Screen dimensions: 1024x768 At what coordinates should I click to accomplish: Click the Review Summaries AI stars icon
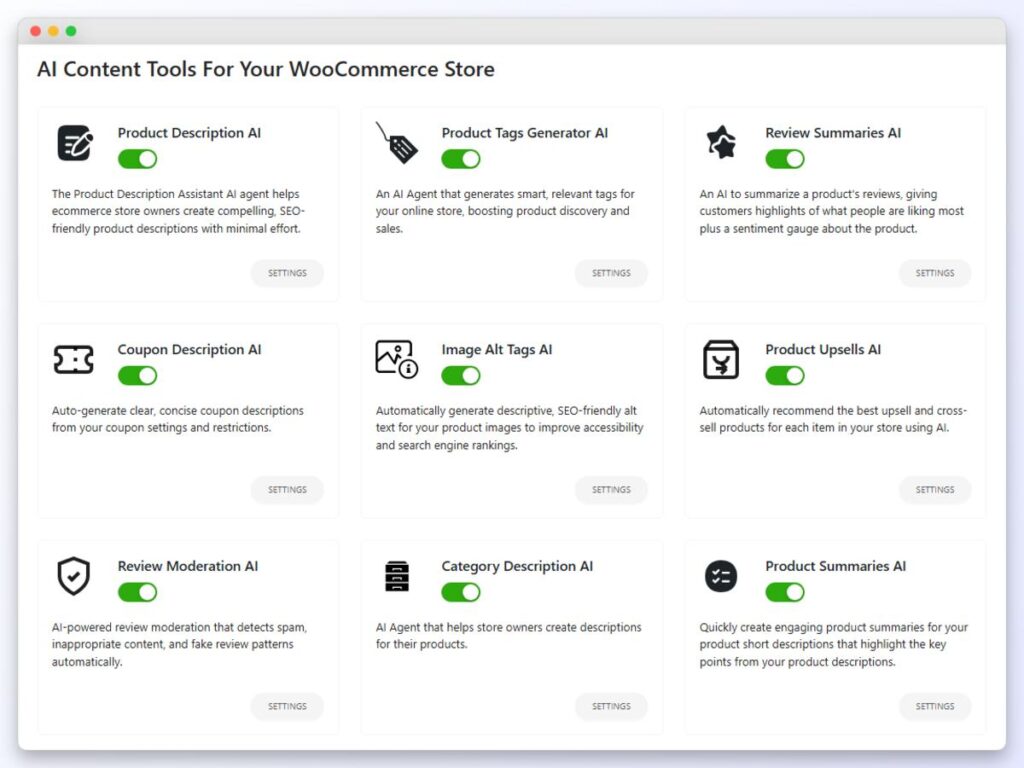pyautogui.click(x=721, y=142)
